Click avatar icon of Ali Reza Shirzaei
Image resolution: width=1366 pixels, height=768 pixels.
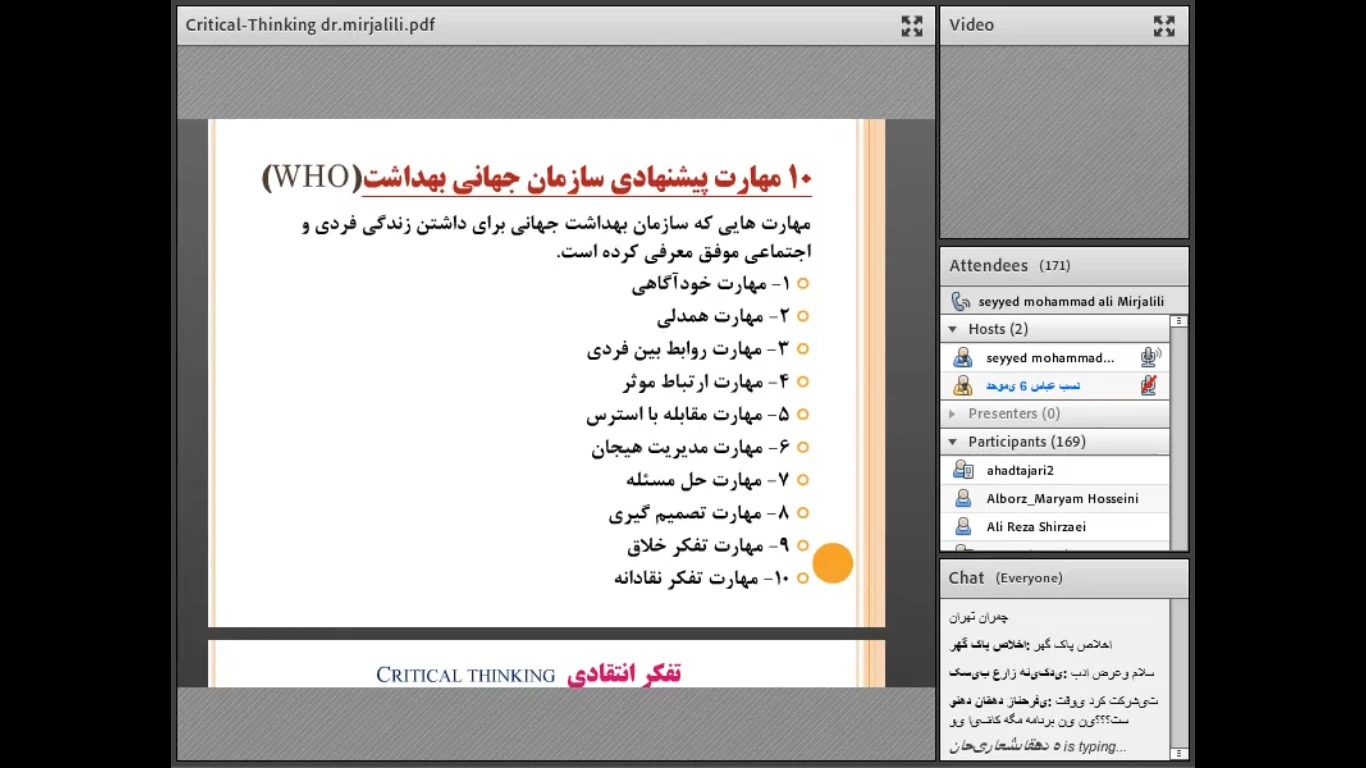(962, 526)
